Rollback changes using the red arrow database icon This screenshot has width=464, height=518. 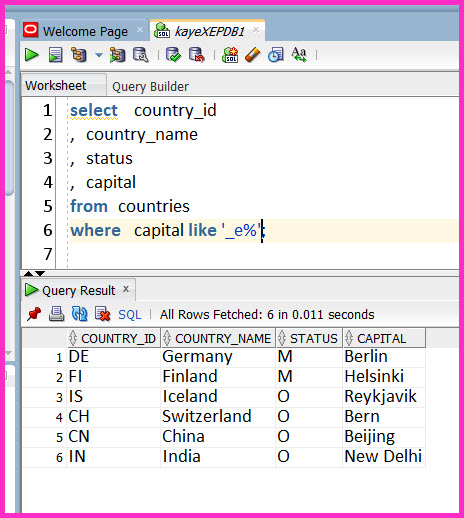point(197,55)
